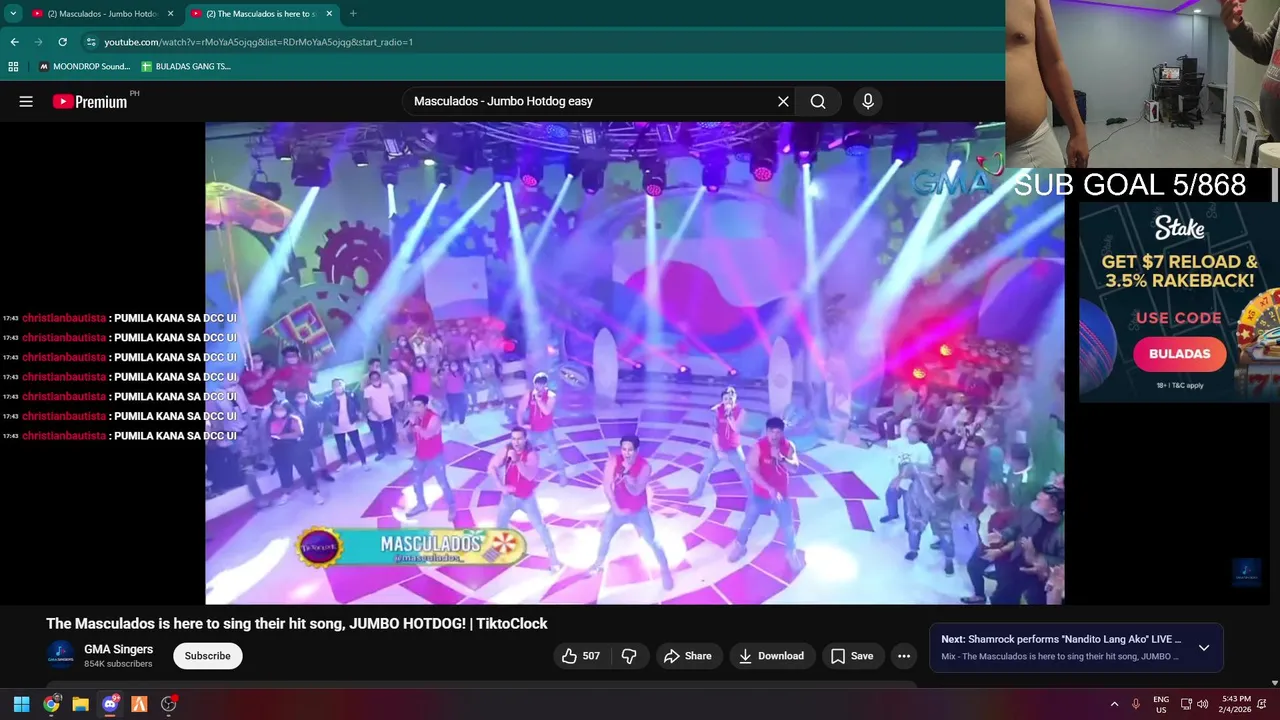The width and height of the screenshot is (1280, 720).
Task: Open the Chrome tab search dropdown
Action: [13, 14]
